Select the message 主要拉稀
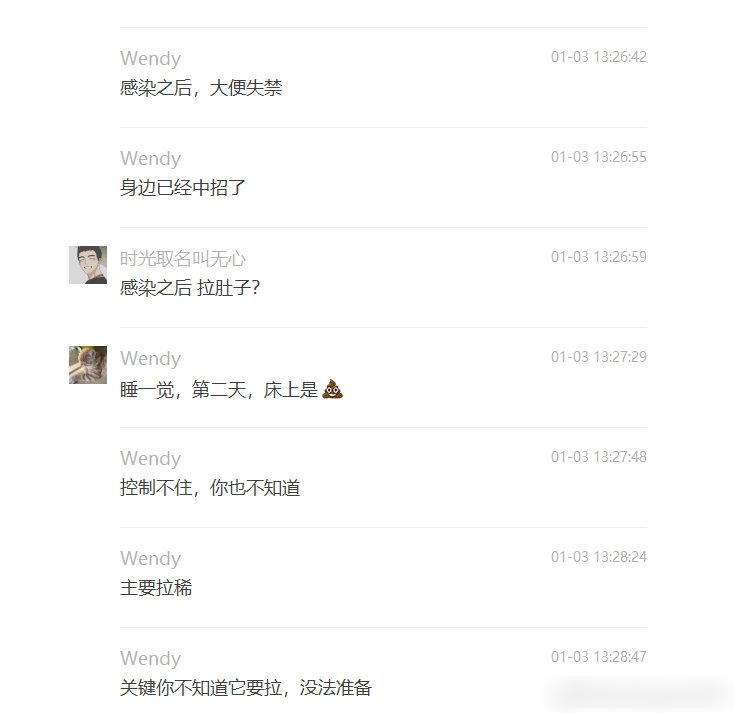734x713 pixels. [156, 588]
